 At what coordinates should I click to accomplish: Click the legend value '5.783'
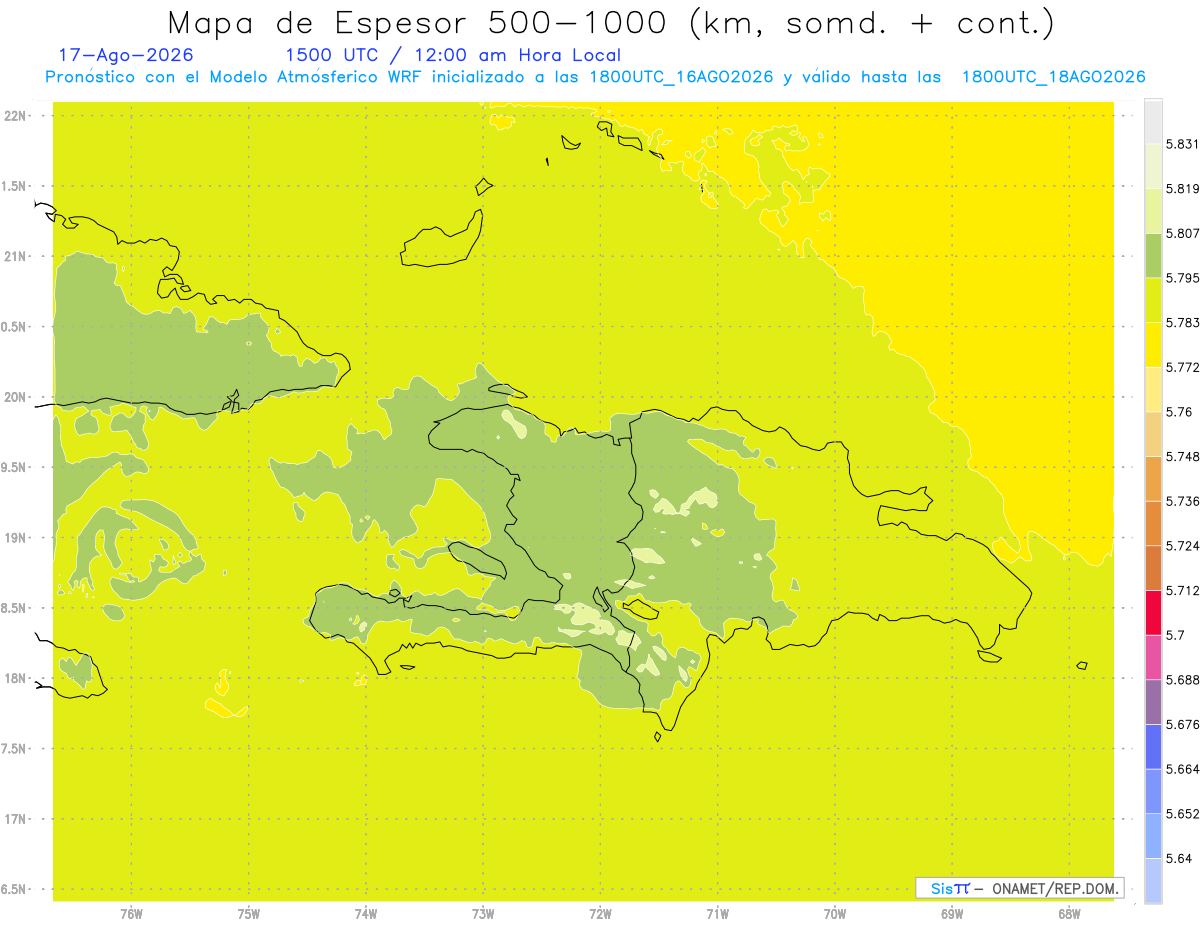(x=1182, y=323)
